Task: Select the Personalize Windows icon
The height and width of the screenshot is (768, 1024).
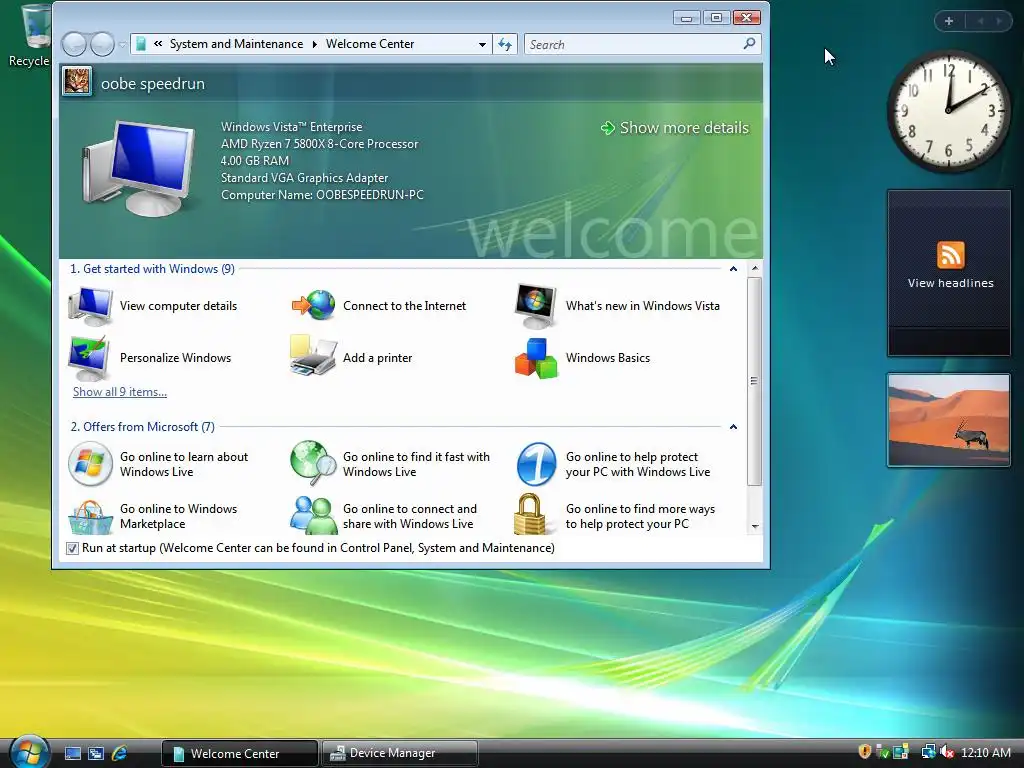Action: 89,358
